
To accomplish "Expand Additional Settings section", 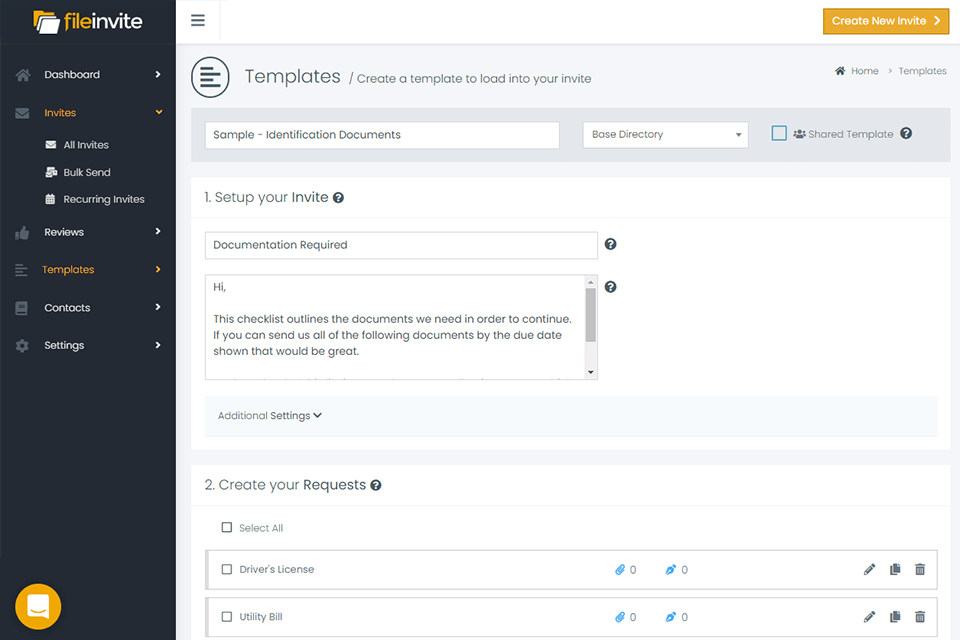I will (x=270, y=416).
